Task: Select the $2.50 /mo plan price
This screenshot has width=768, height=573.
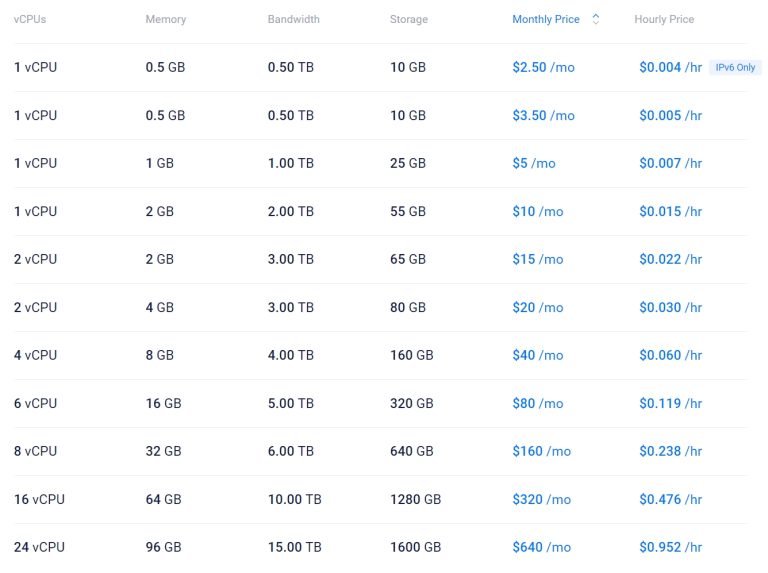Action: pos(543,67)
